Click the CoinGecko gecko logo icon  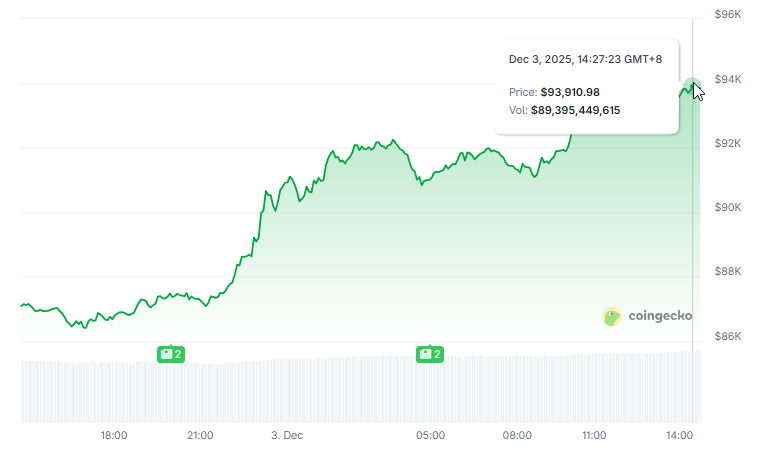coord(613,317)
